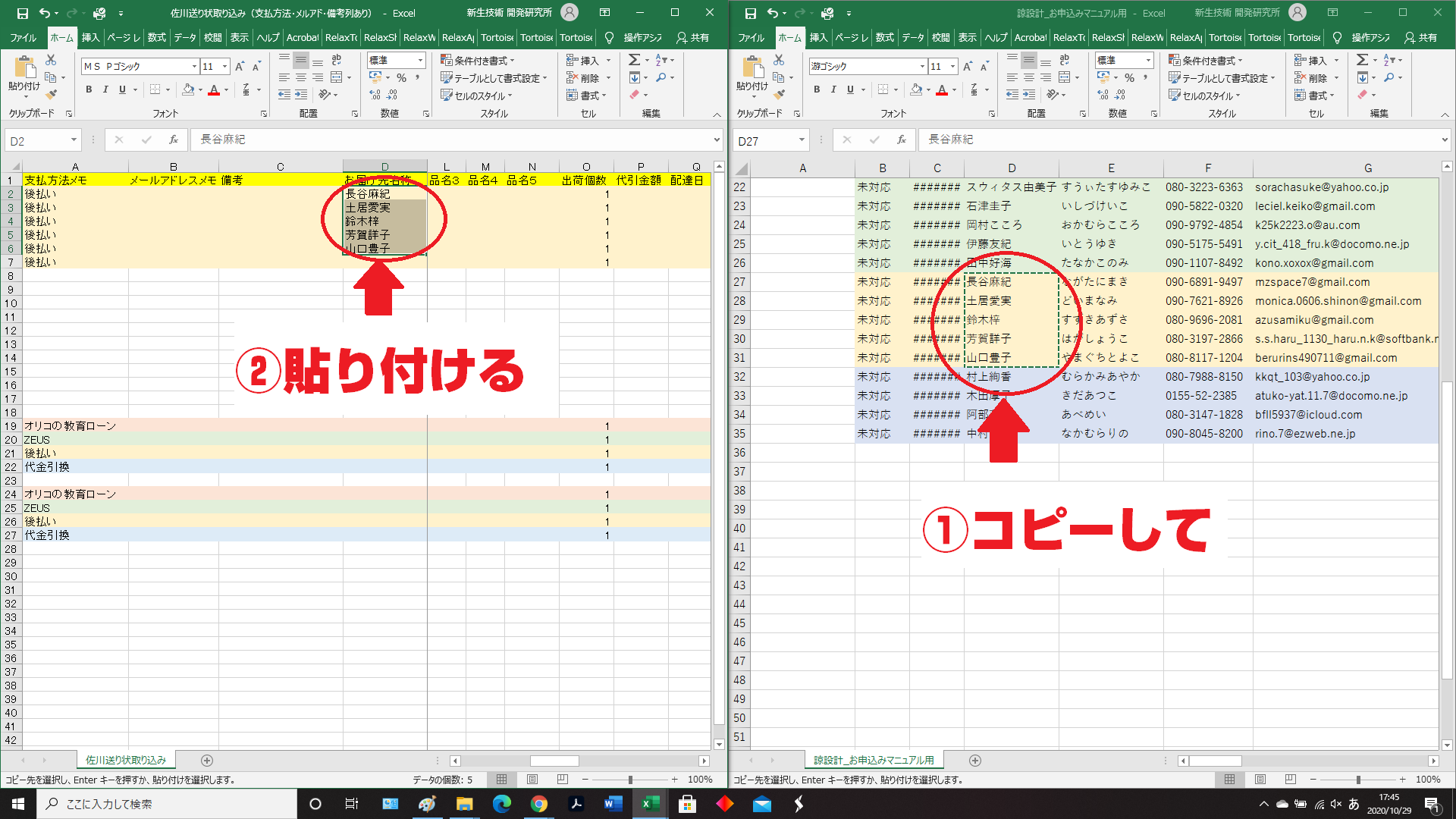Image resolution: width=1456 pixels, height=819 pixels.
Task: Toggle bold formatting in left window
Action: click(x=89, y=89)
